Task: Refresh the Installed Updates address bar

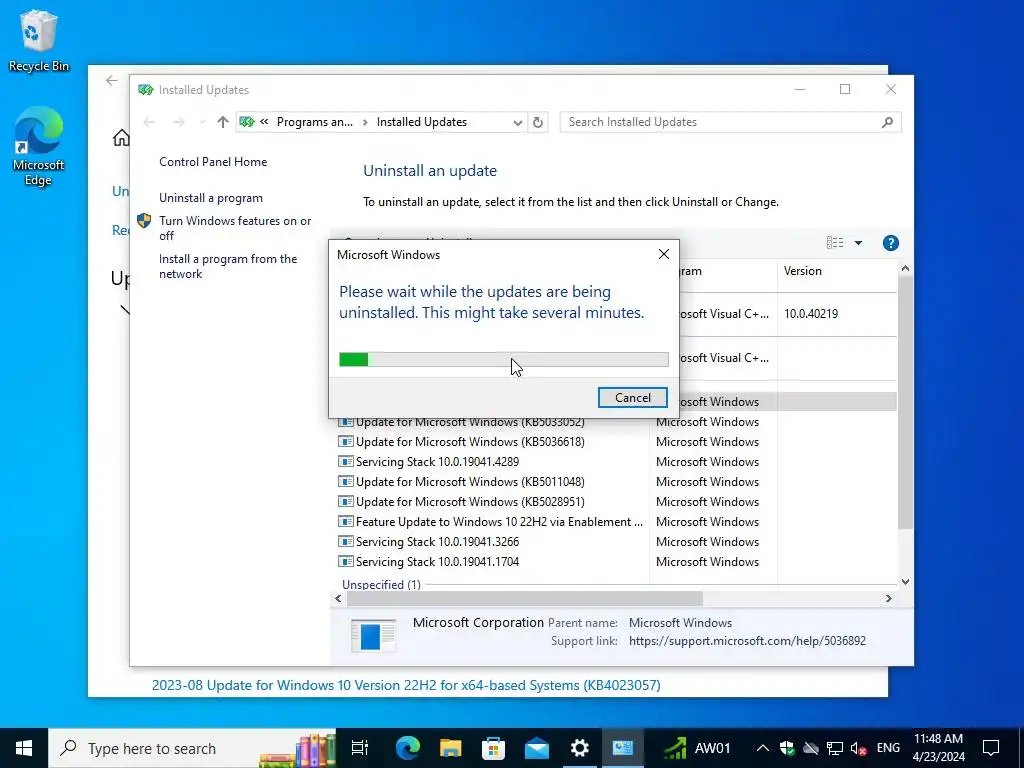Action: (537, 122)
